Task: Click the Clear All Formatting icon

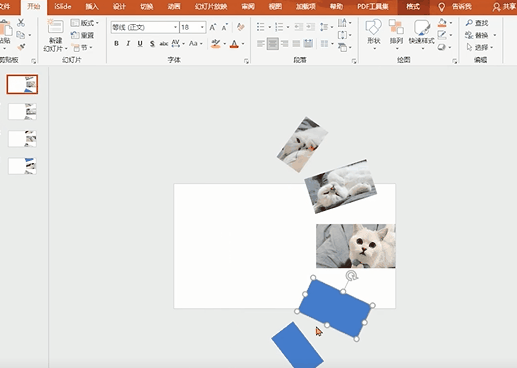Action: tap(240, 27)
